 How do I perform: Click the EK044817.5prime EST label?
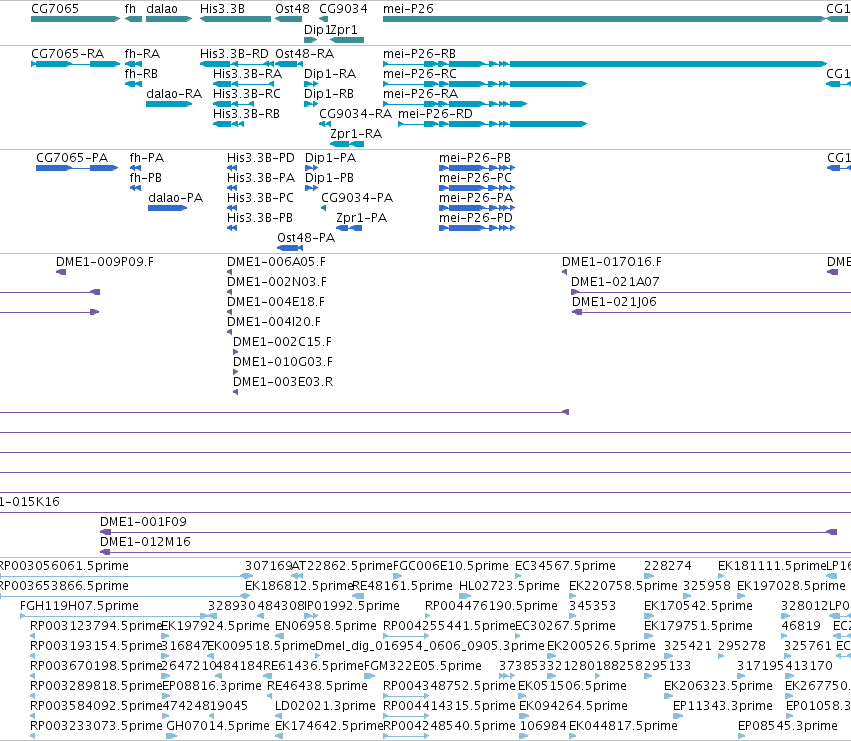click(623, 726)
